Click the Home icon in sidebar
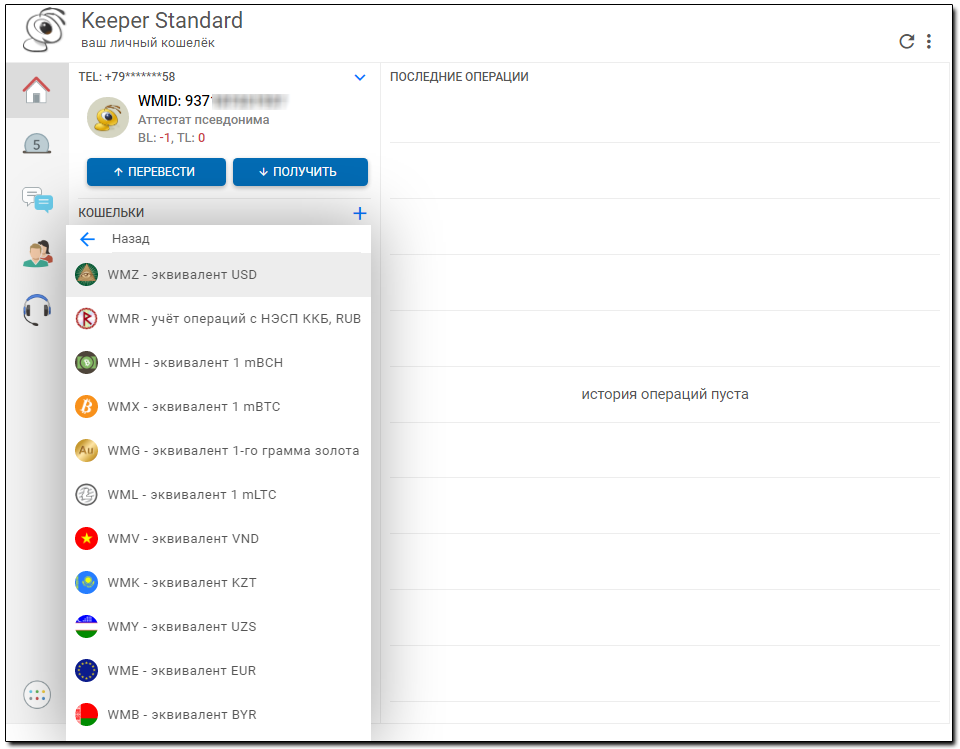Image resolution: width=960 pixels, height=749 pixels. pyautogui.click(x=37, y=91)
